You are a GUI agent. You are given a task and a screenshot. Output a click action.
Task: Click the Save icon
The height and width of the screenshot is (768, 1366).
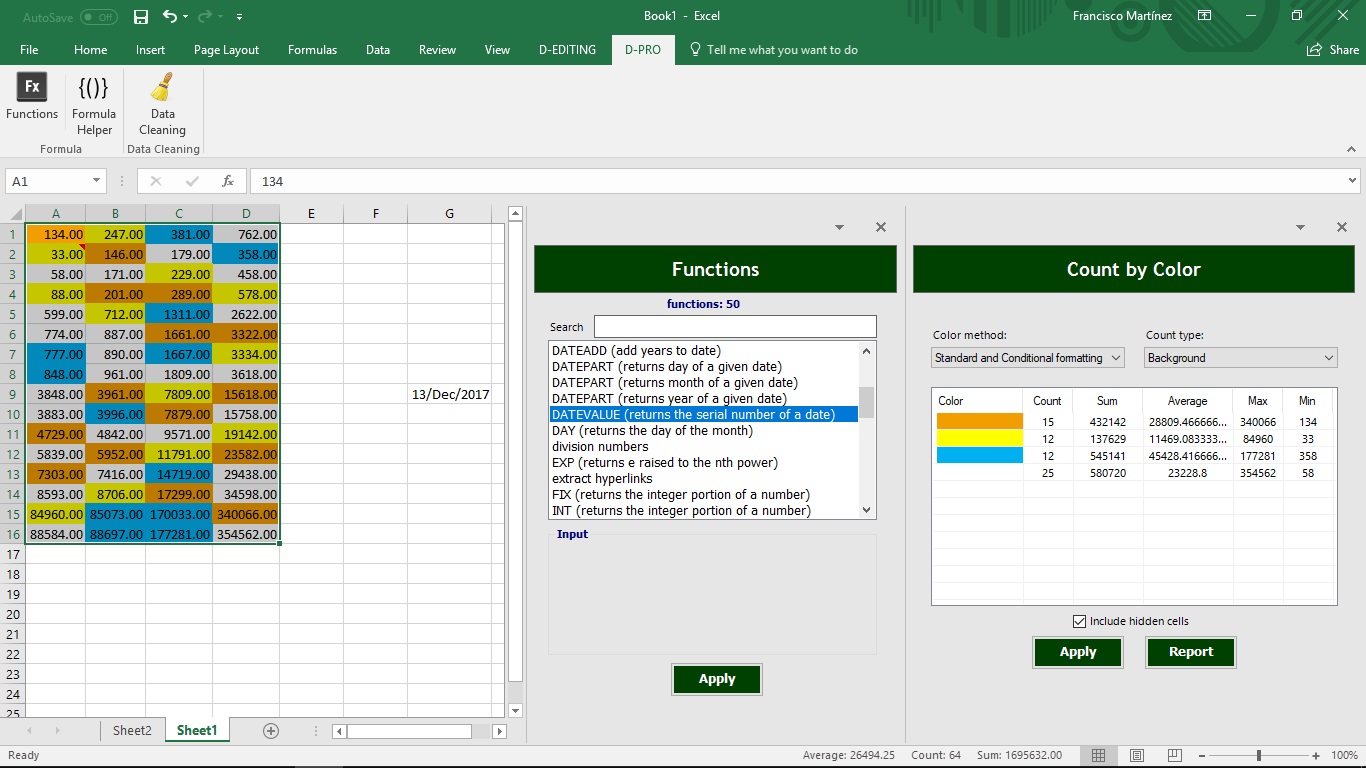click(x=139, y=16)
